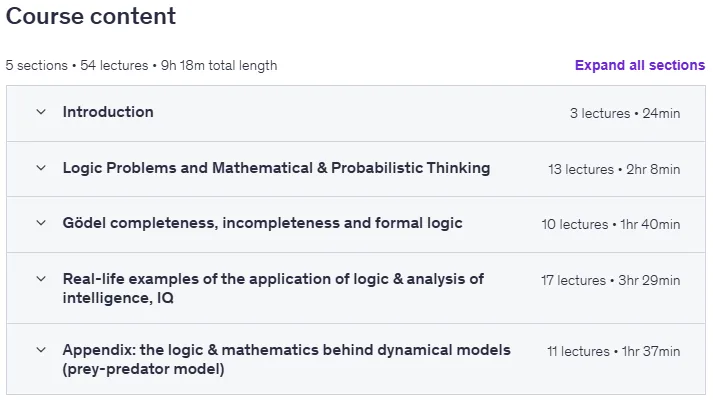Click the 9h 18m total length text
The height and width of the screenshot is (400, 713).
pyautogui.click(x=219, y=65)
